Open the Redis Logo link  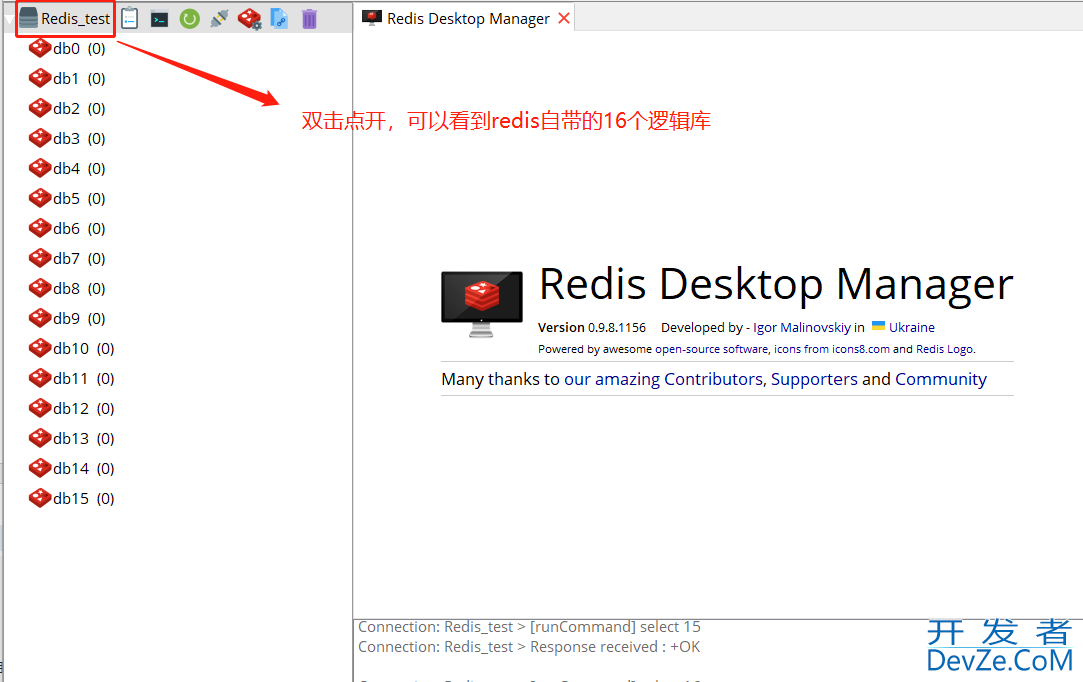945,349
